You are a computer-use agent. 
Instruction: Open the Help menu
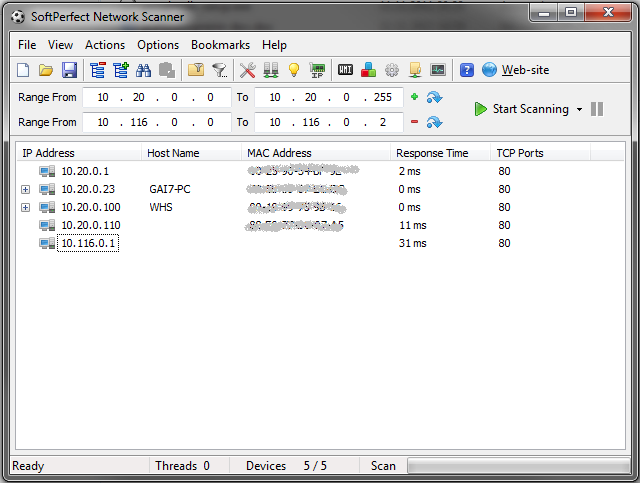click(x=274, y=45)
